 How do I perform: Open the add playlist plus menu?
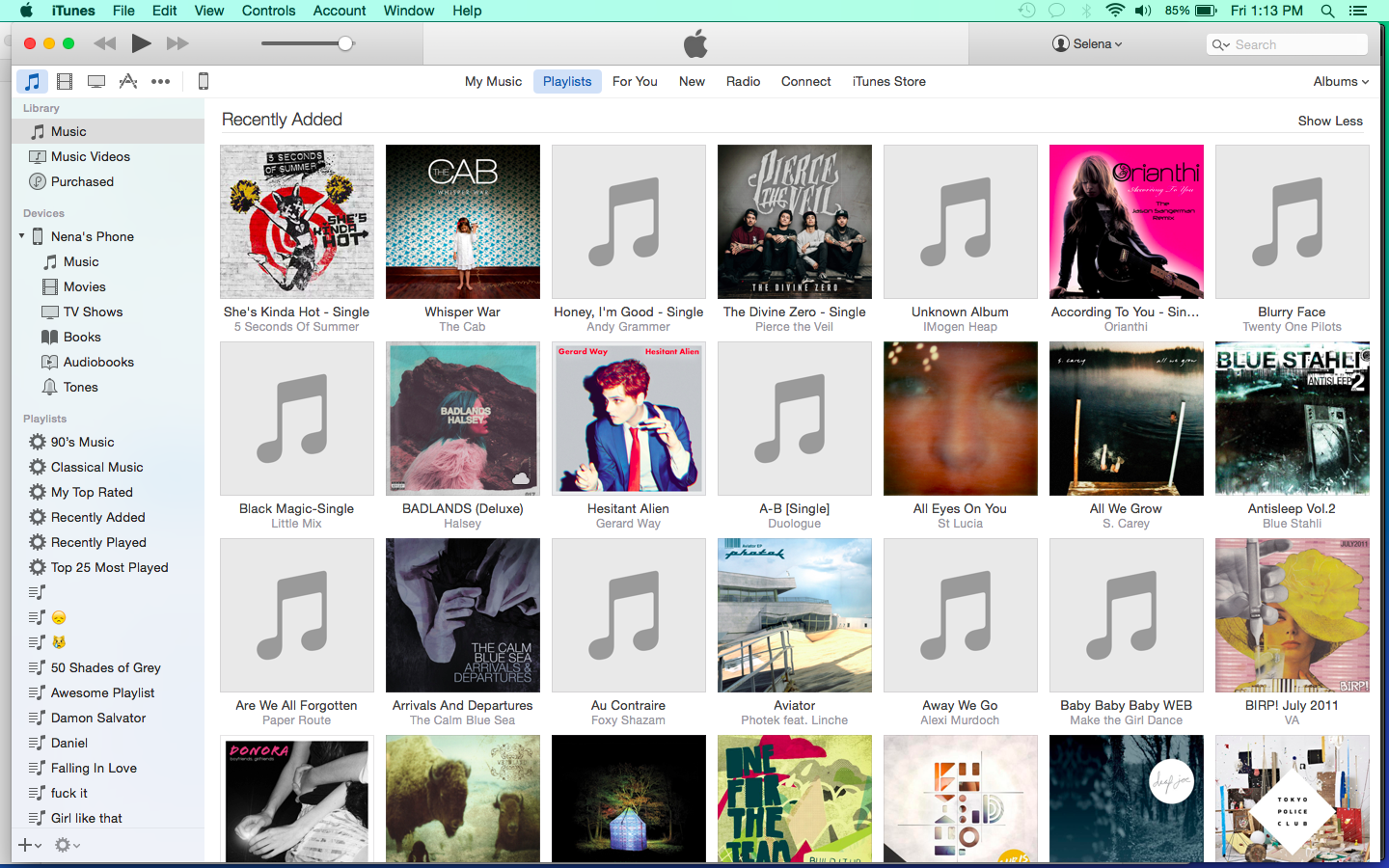pyautogui.click(x=29, y=845)
